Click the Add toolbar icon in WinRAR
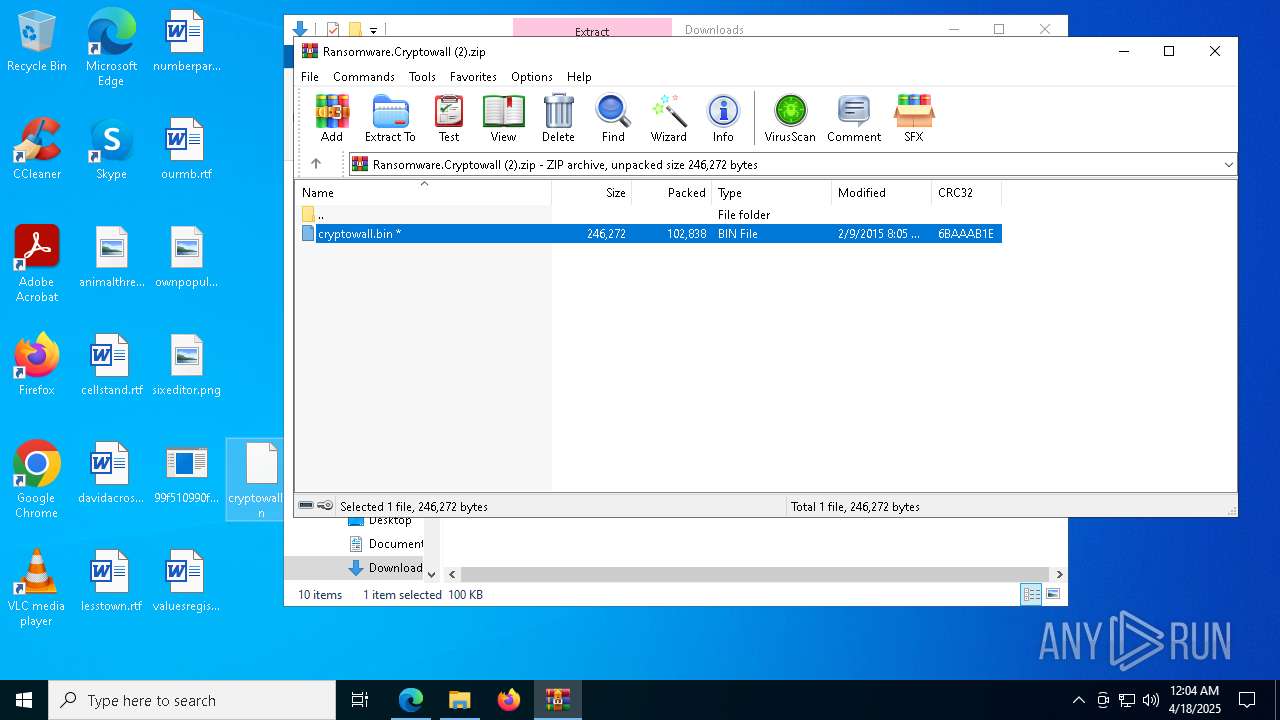 [331, 118]
